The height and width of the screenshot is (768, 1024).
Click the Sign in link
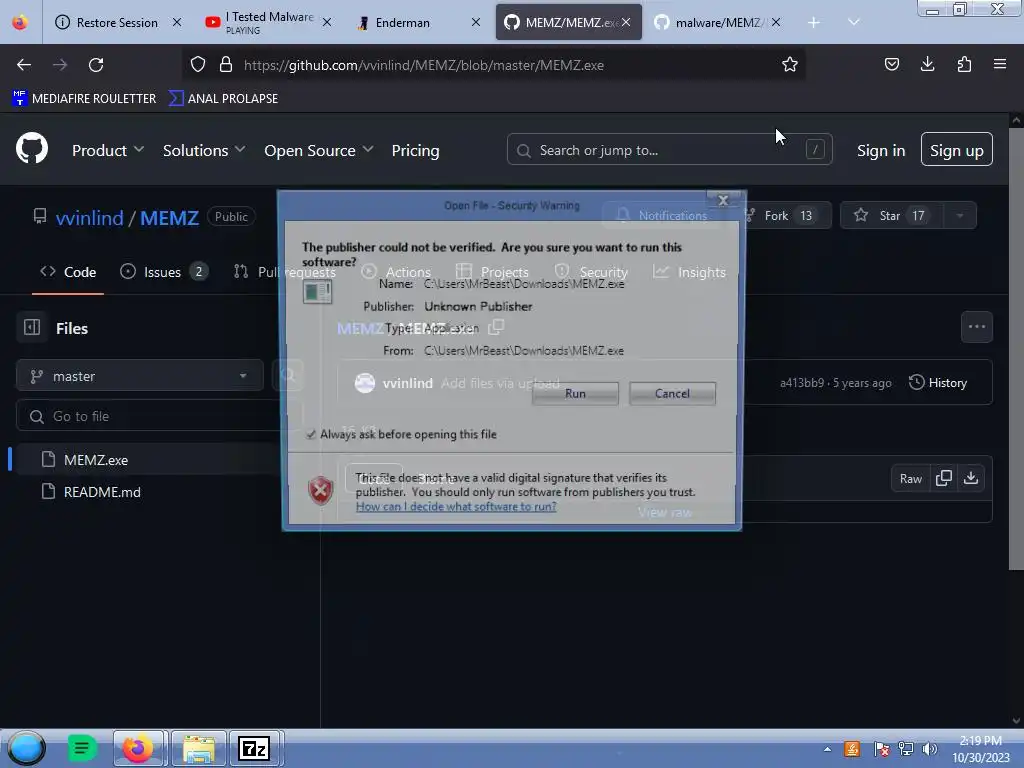coord(881,150)
